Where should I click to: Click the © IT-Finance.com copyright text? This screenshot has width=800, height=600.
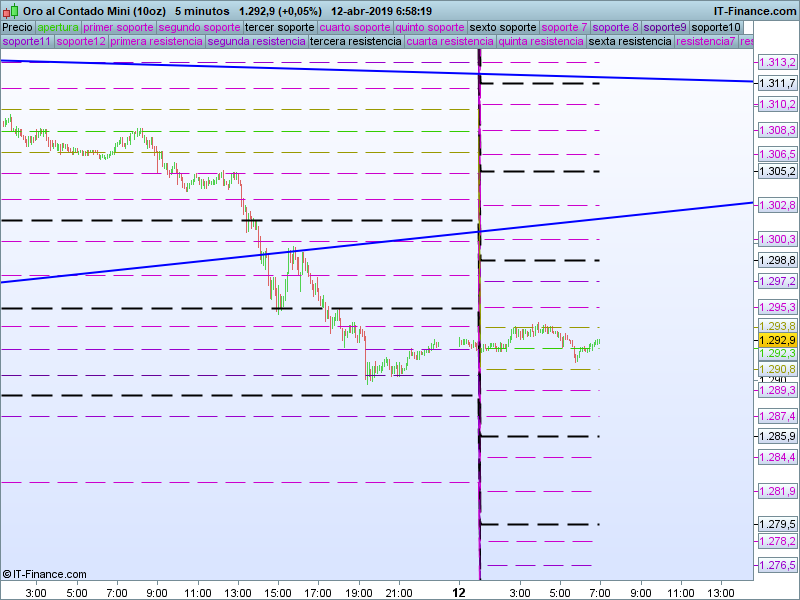click(44, 574)
